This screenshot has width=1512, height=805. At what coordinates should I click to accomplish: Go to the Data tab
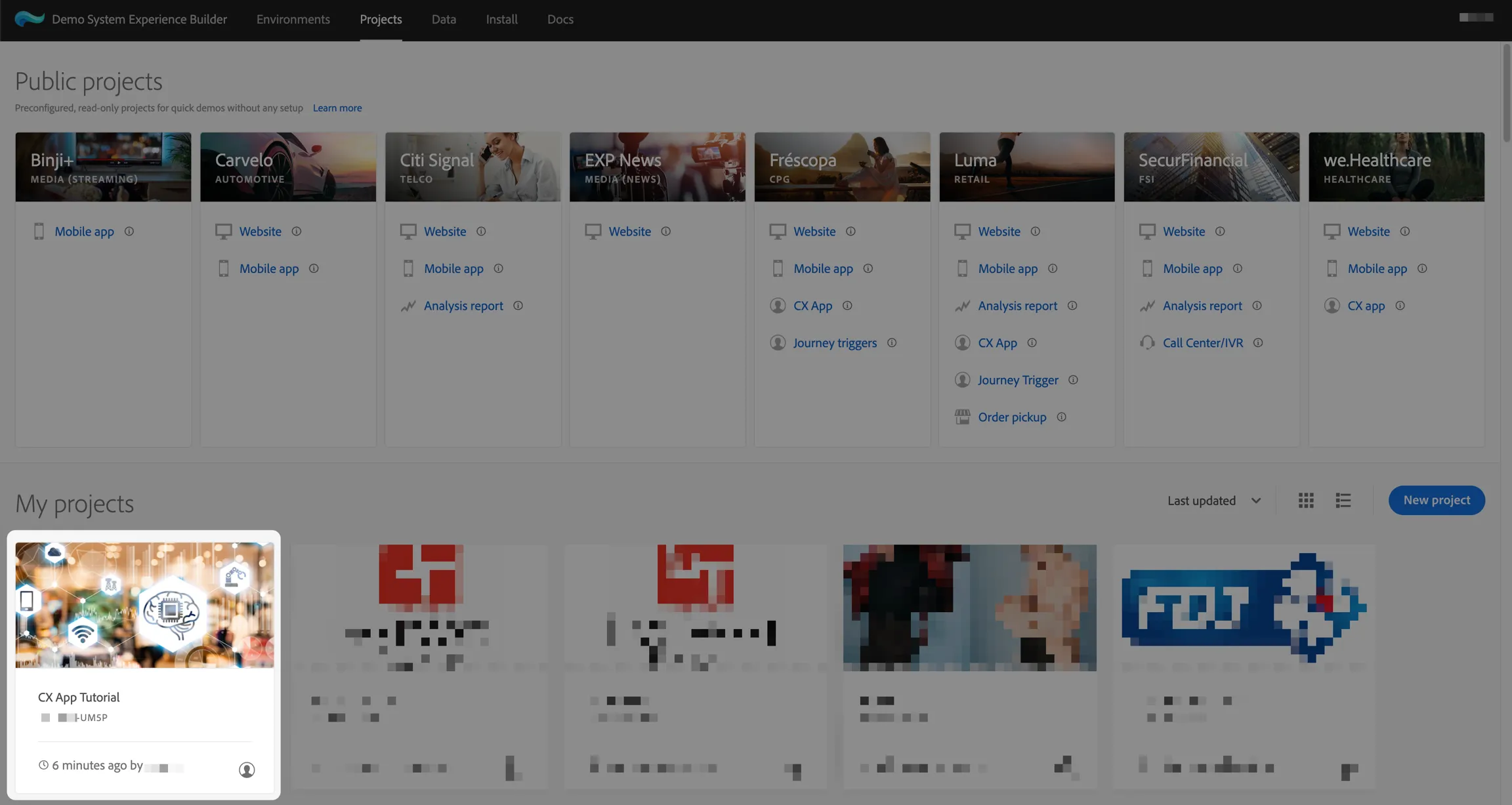click(444, 19)
